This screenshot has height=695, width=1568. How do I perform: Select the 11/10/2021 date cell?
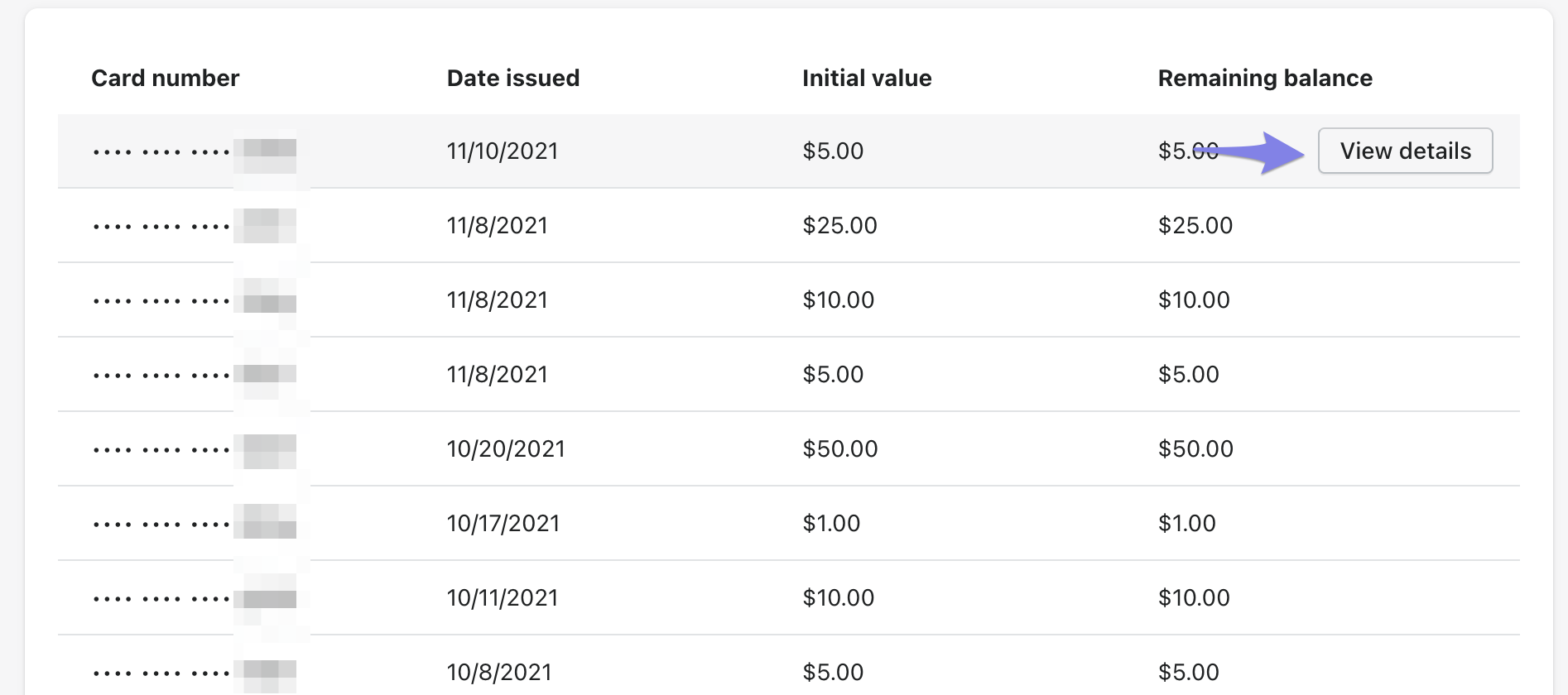pos(502,151)
